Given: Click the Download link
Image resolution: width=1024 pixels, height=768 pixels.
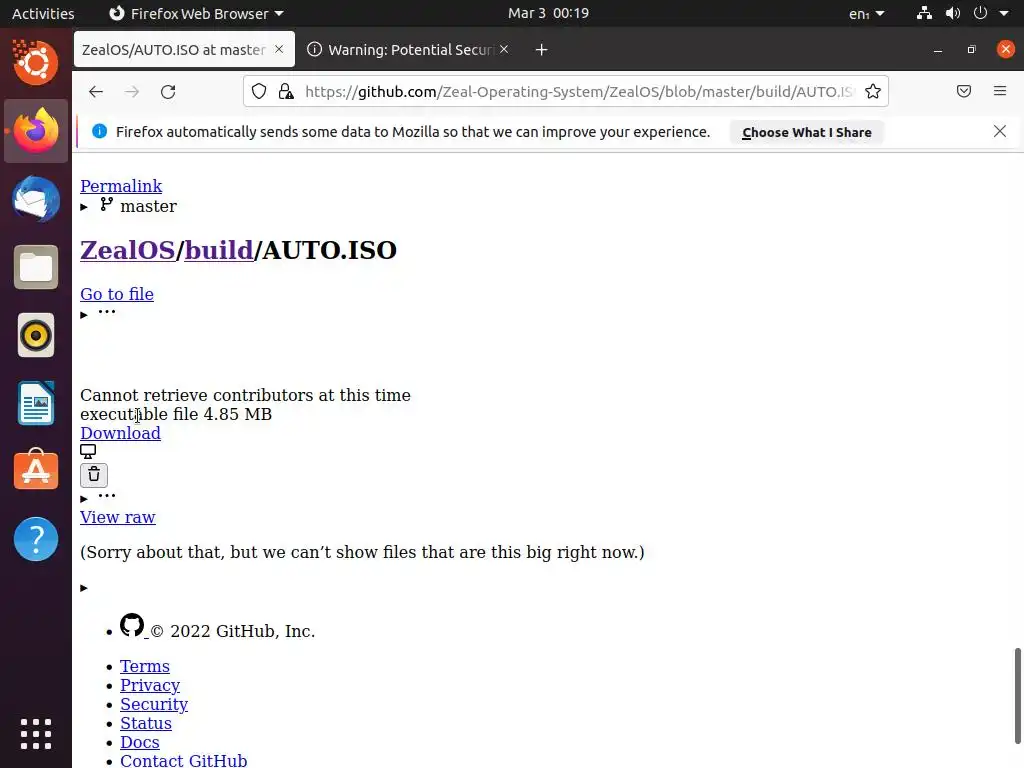Looking at the screenshot, I should (x=120, y=433).
